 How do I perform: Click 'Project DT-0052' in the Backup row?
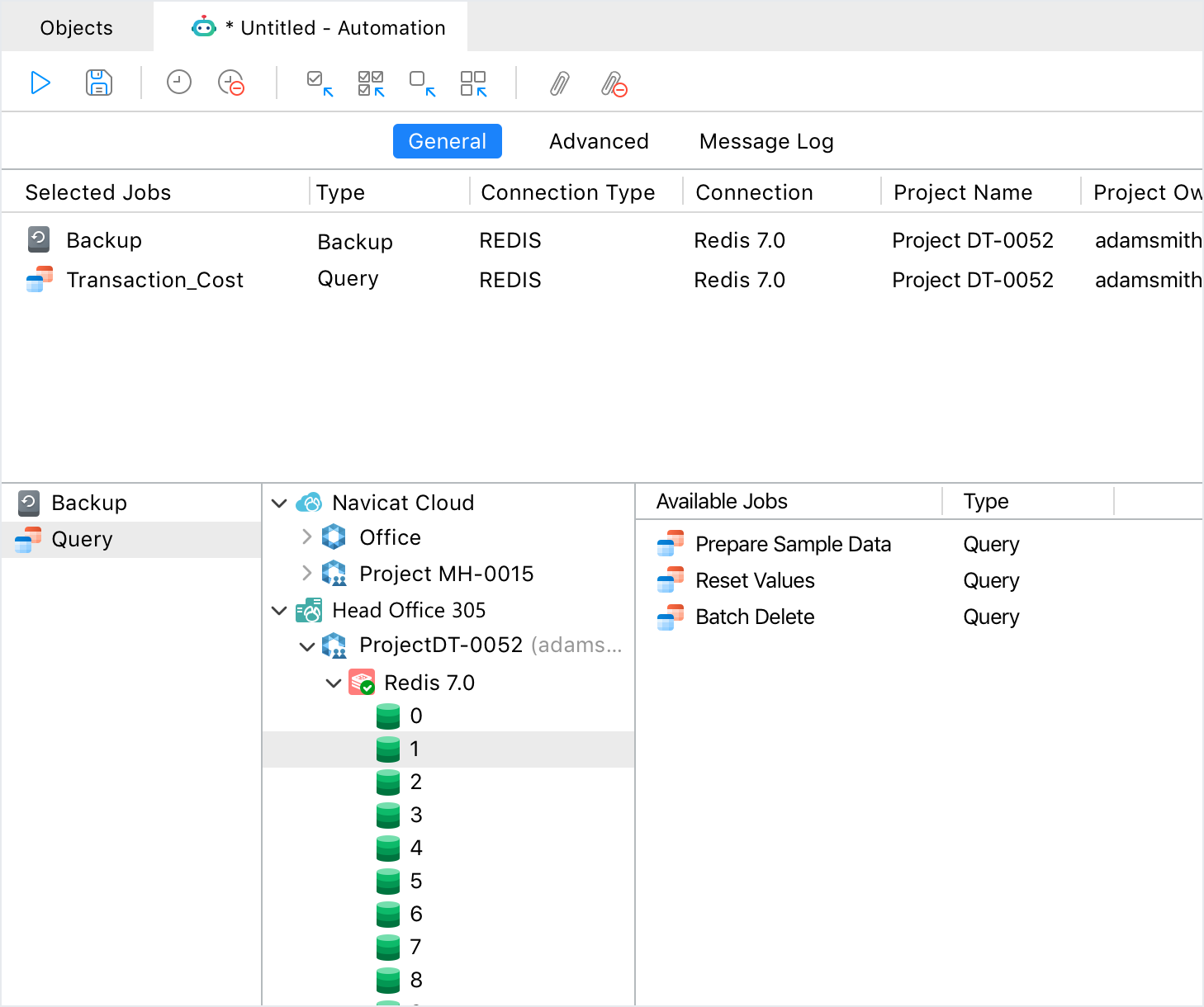(x=973, y=240)
